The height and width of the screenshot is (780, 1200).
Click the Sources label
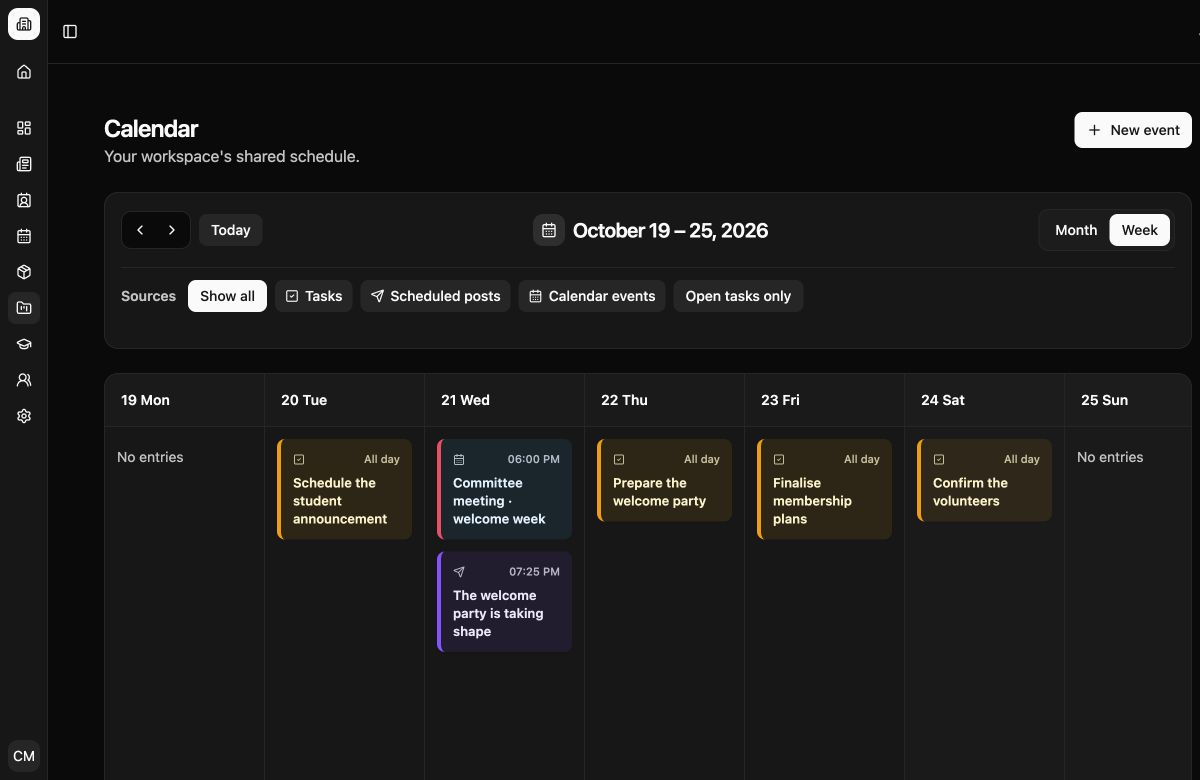(x=148, y=296)
